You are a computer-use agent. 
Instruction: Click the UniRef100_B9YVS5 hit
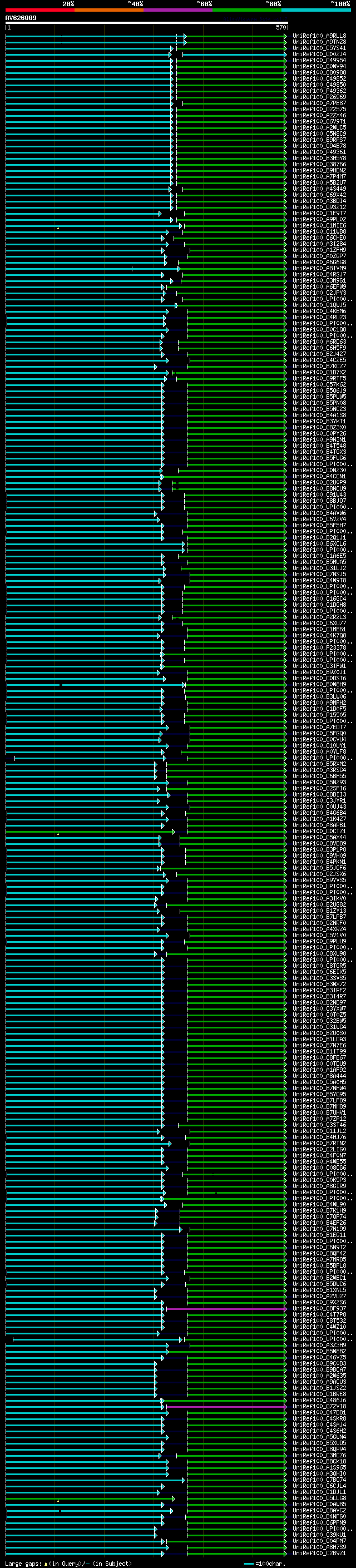(x=319, y=880)
